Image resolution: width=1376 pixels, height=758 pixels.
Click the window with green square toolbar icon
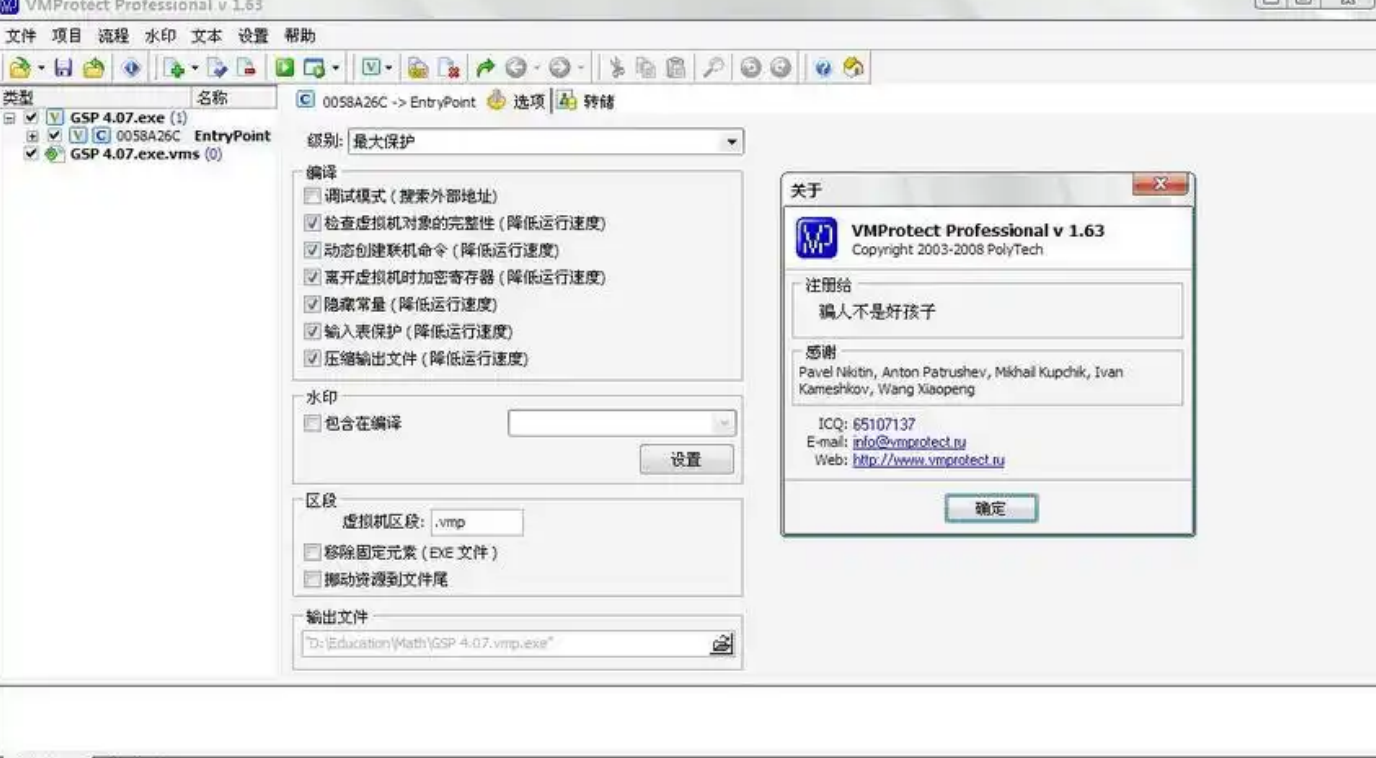[314, 68]
